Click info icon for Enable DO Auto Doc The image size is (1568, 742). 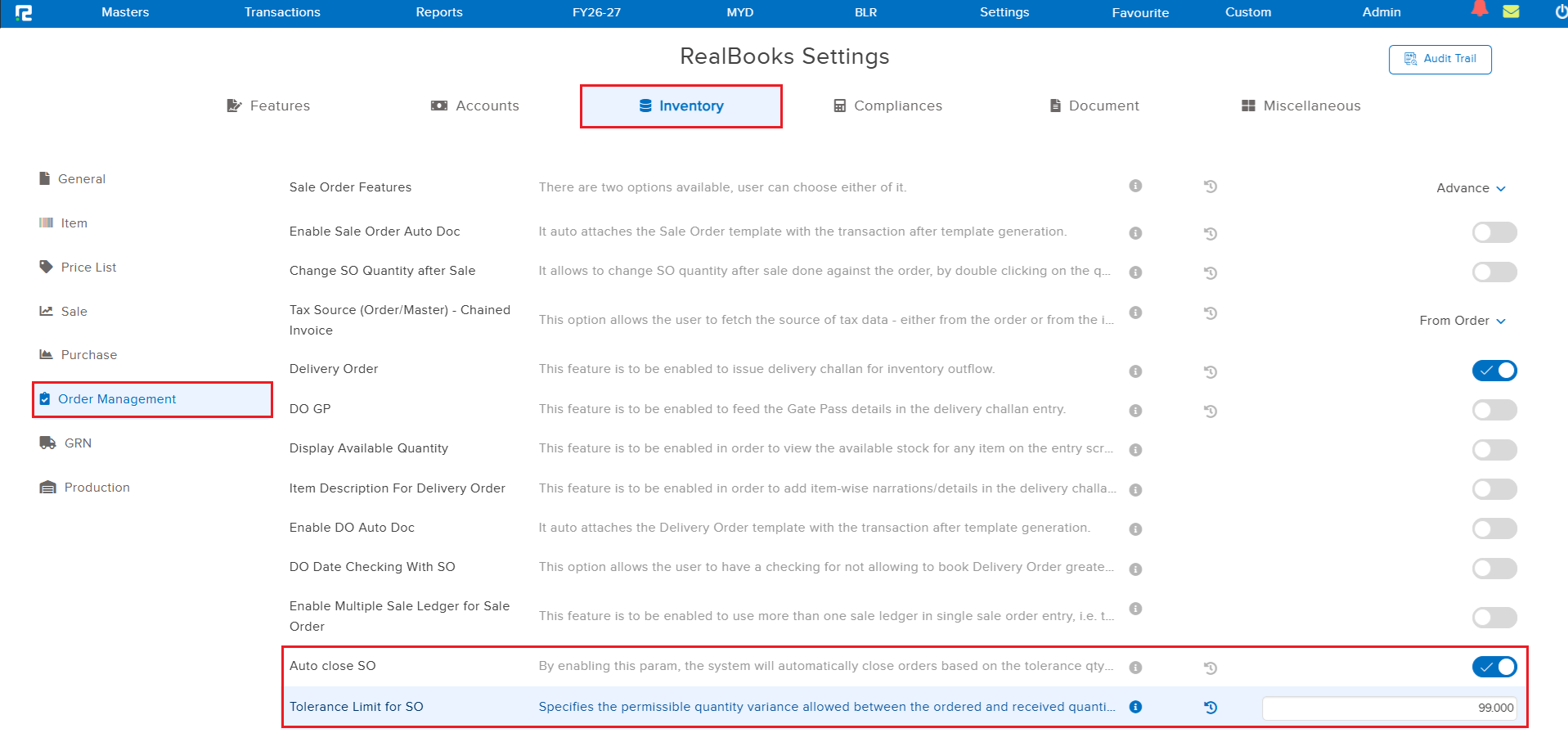(1135, 529)
